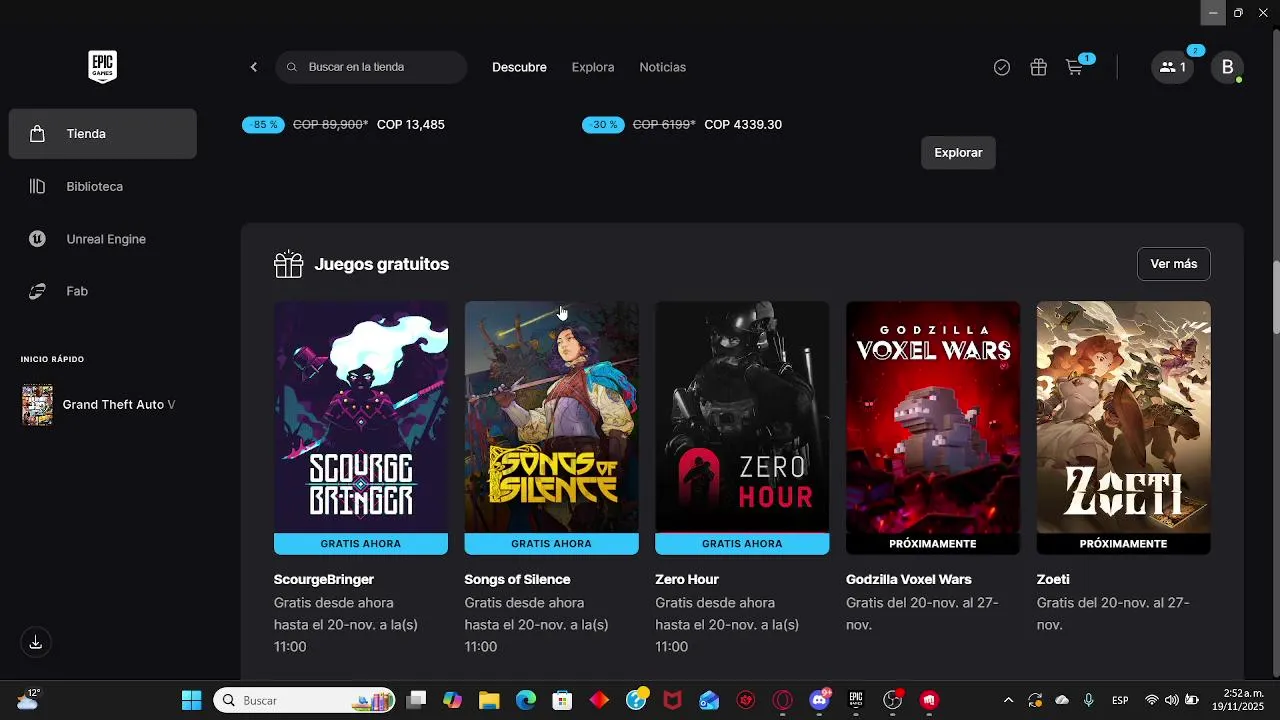
Task: Click ESP language indicator
Action: click(1121, 700)
